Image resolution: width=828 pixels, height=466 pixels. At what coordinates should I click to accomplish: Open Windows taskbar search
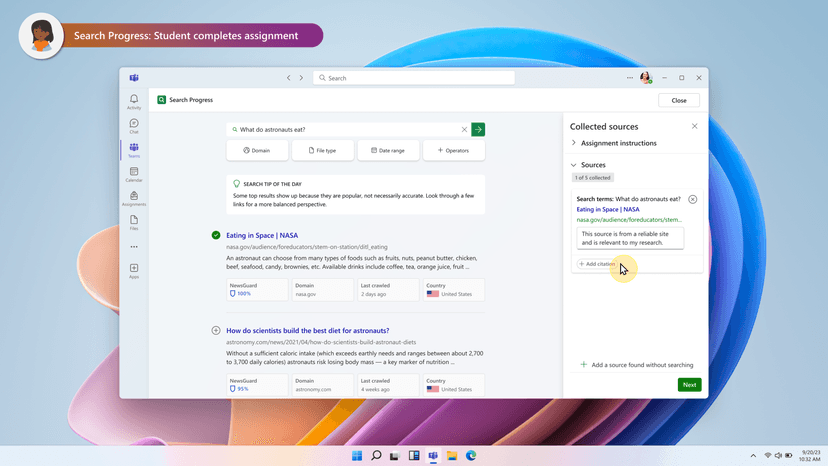376,455
